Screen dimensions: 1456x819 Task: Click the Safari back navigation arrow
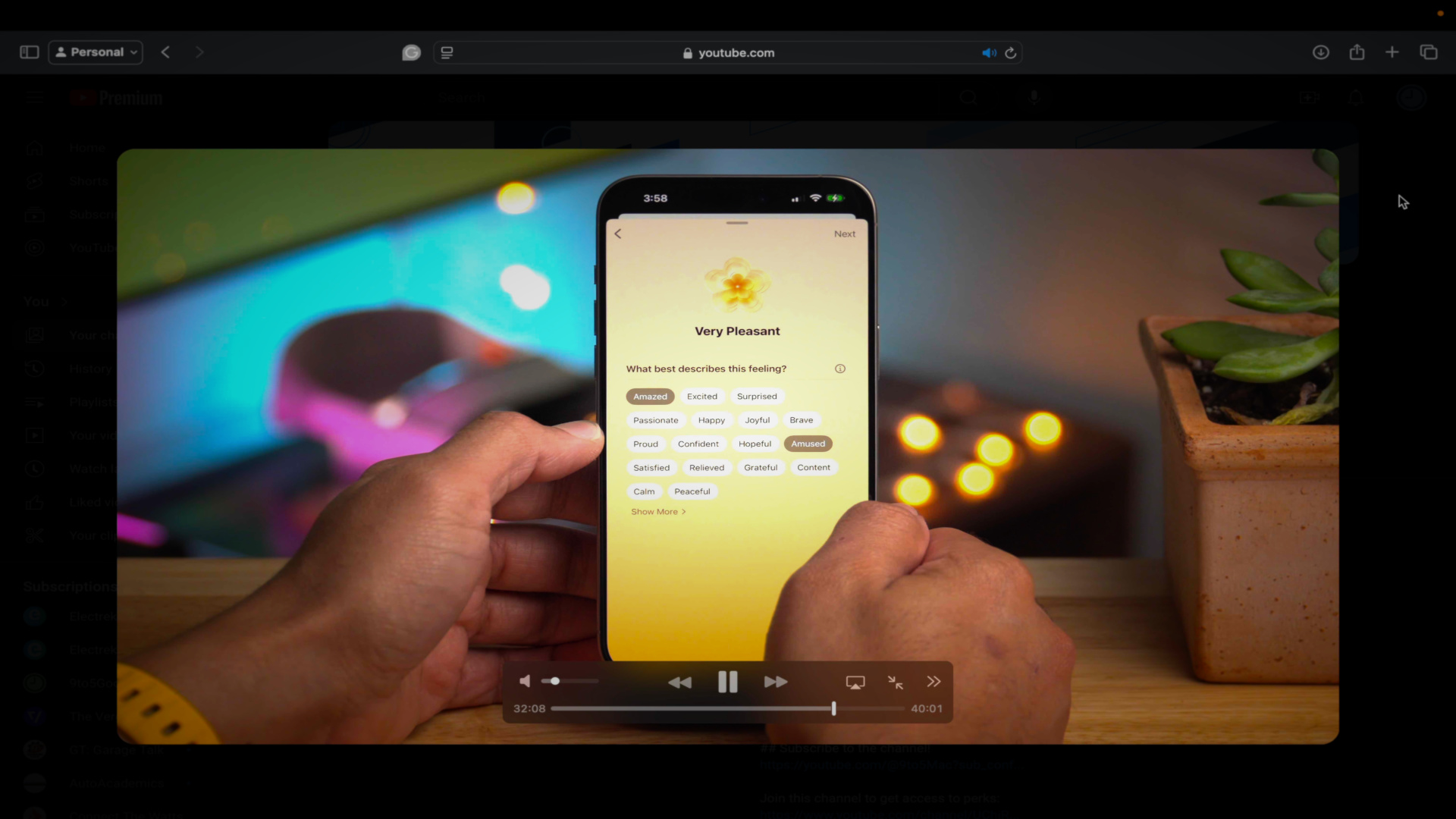pos(165,52)
